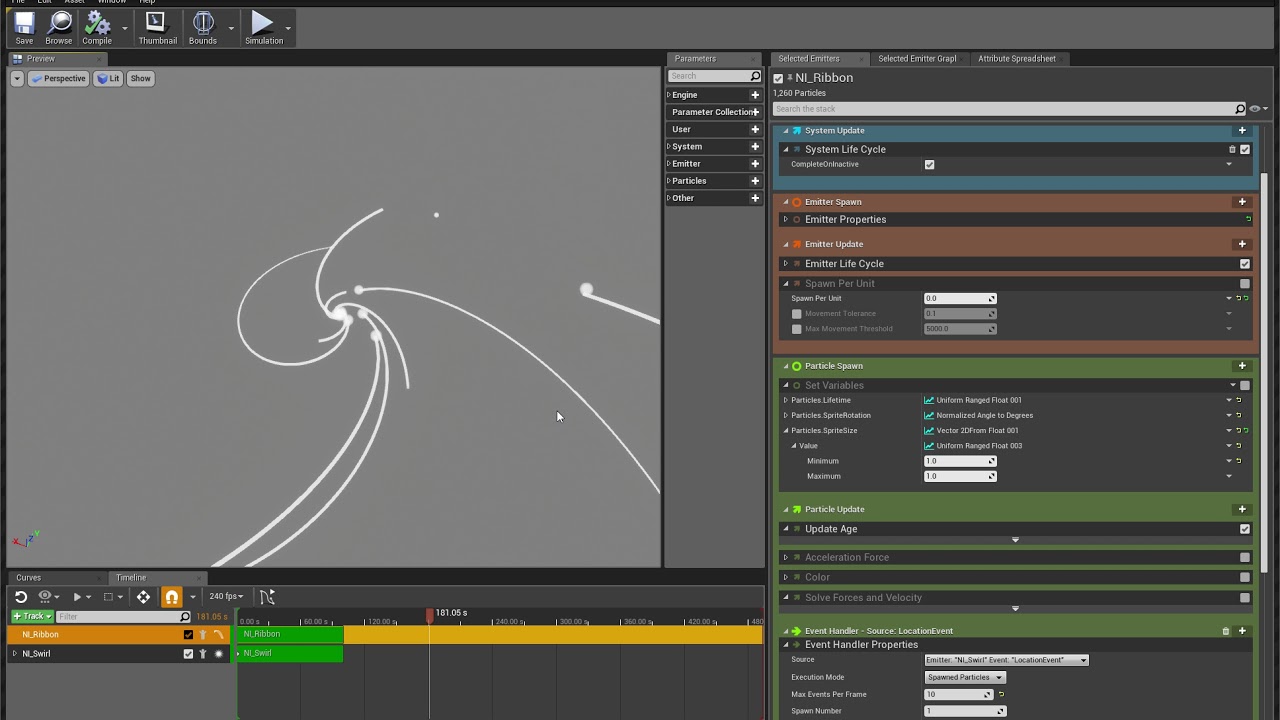Click the timeline key-all diamond icon
The height and width of the screenshot is (720, 1280).
tap(143, 597)
